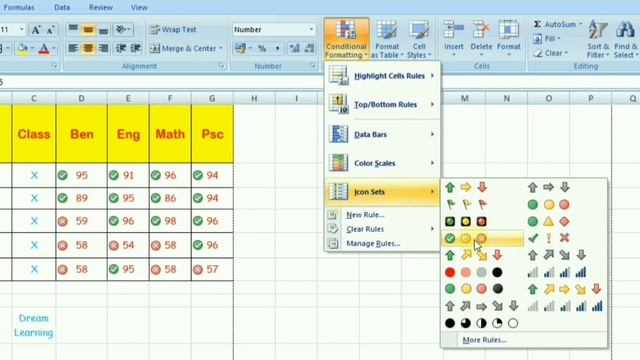Select the Math header cell
The image size is (640, 360).
tap(170, 134)
